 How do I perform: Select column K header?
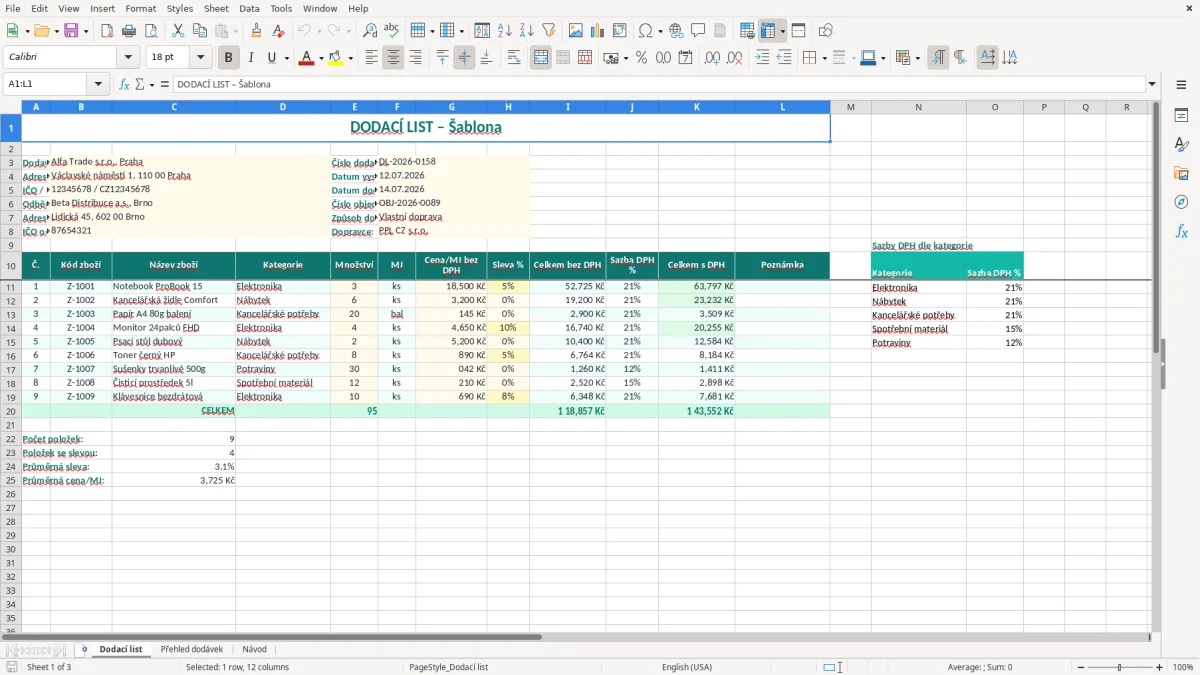pos(696,107)
